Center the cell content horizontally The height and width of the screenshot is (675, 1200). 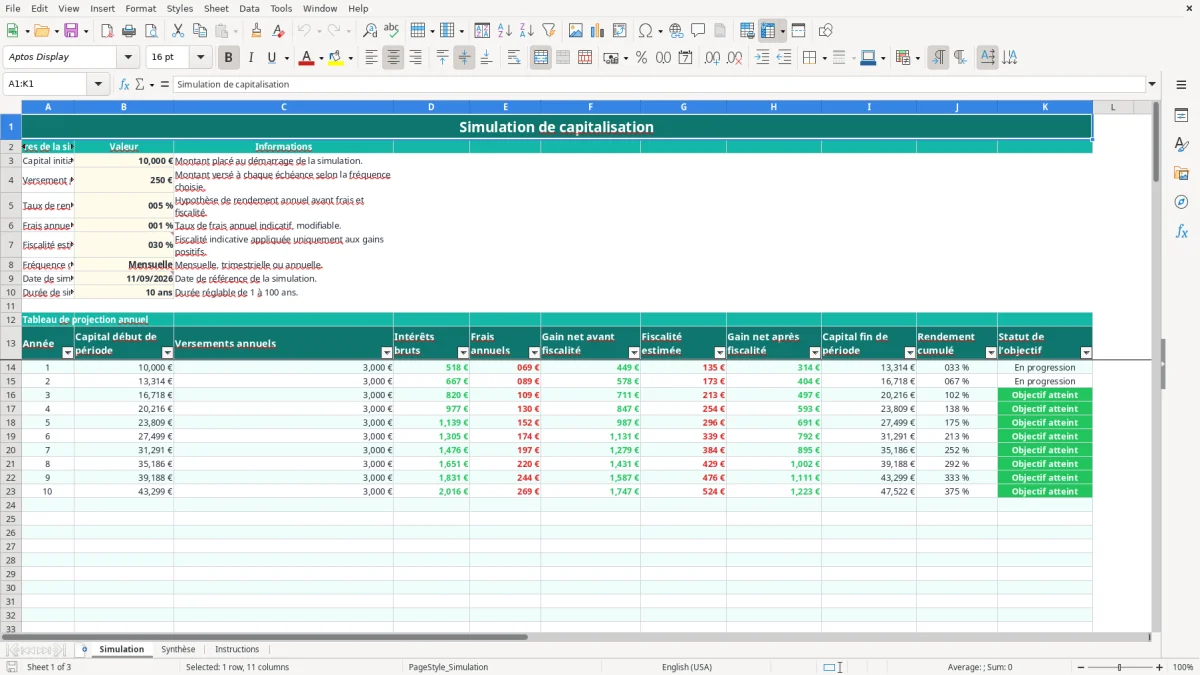click(x=393, y=58)
